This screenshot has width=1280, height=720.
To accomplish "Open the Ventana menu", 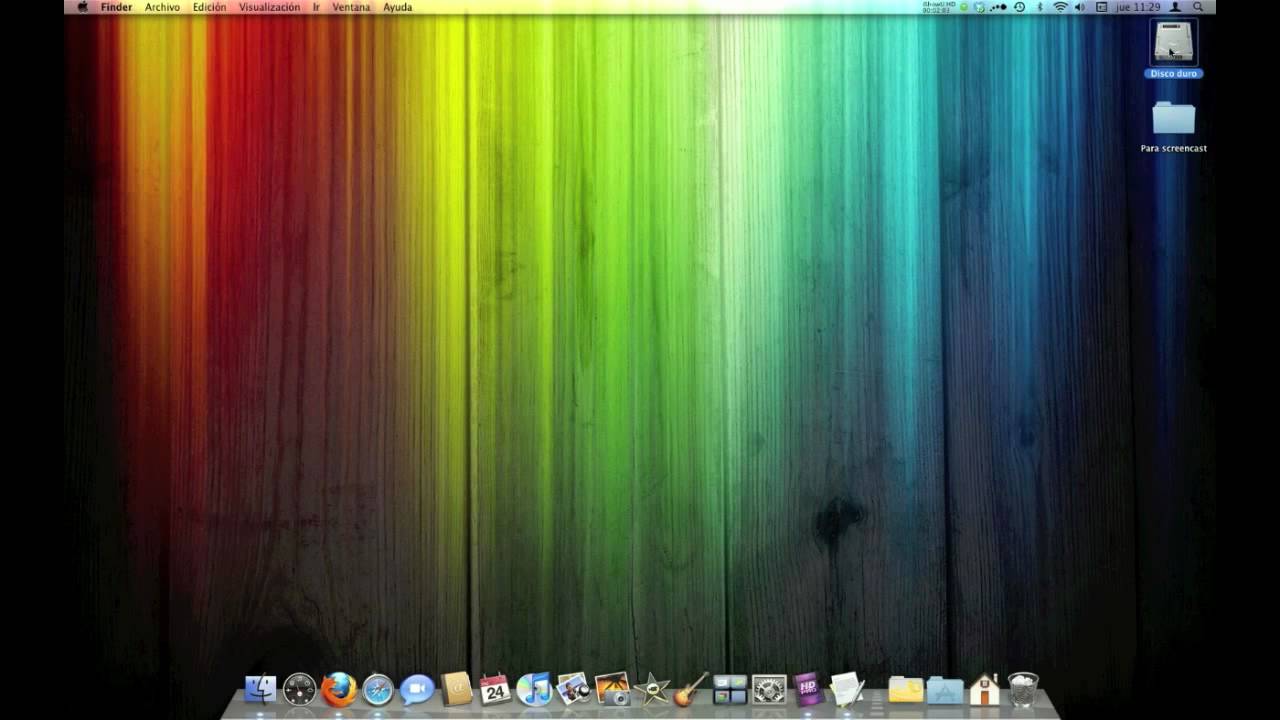I will pyautogui.click(x=351, y=7).
